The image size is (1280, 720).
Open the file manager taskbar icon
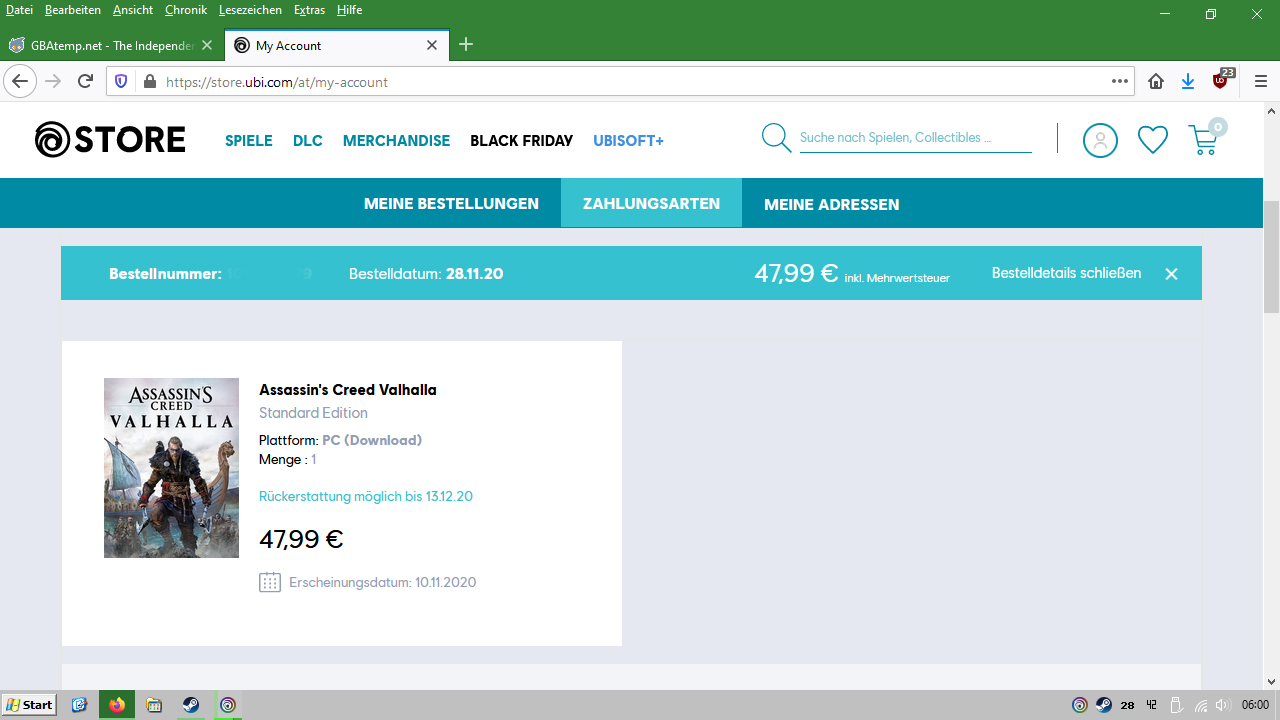tap(154, 705)
